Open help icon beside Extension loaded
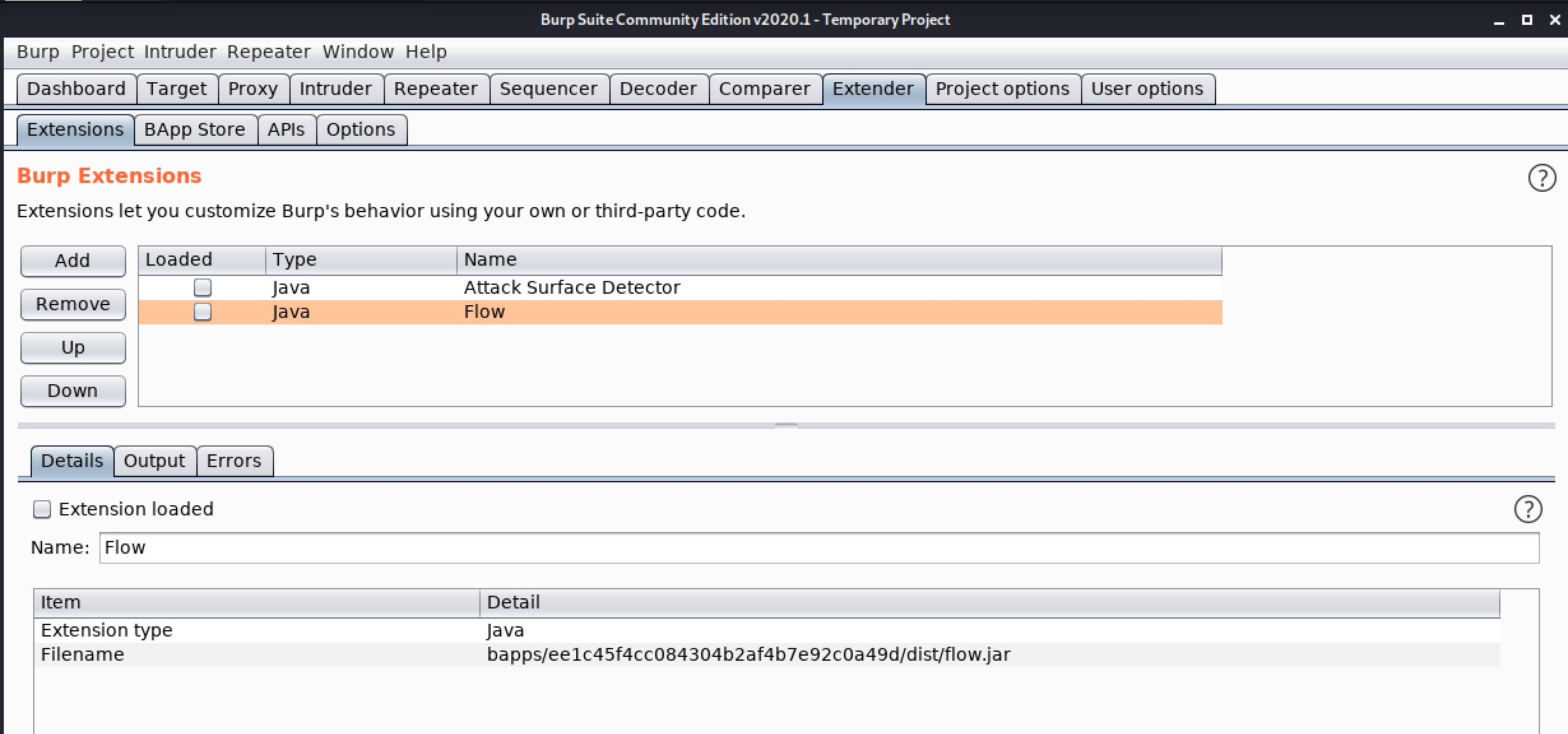Image resolution: width=1568 pixels, height=734 pixels. [x=1528, y=509]
